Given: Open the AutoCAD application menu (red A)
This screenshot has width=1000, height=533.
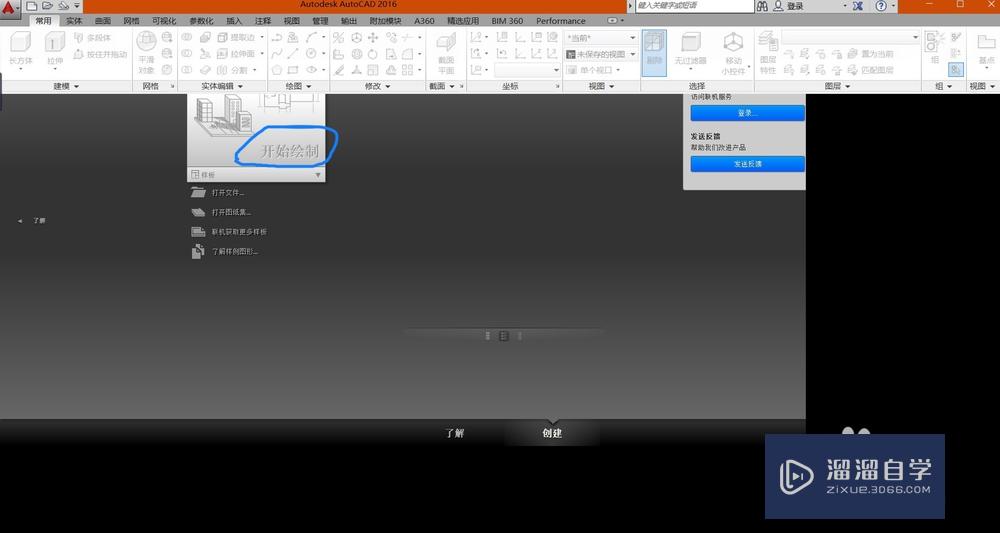Looking at the screenshot, I should pyautogui.click(x=8, y=8).
